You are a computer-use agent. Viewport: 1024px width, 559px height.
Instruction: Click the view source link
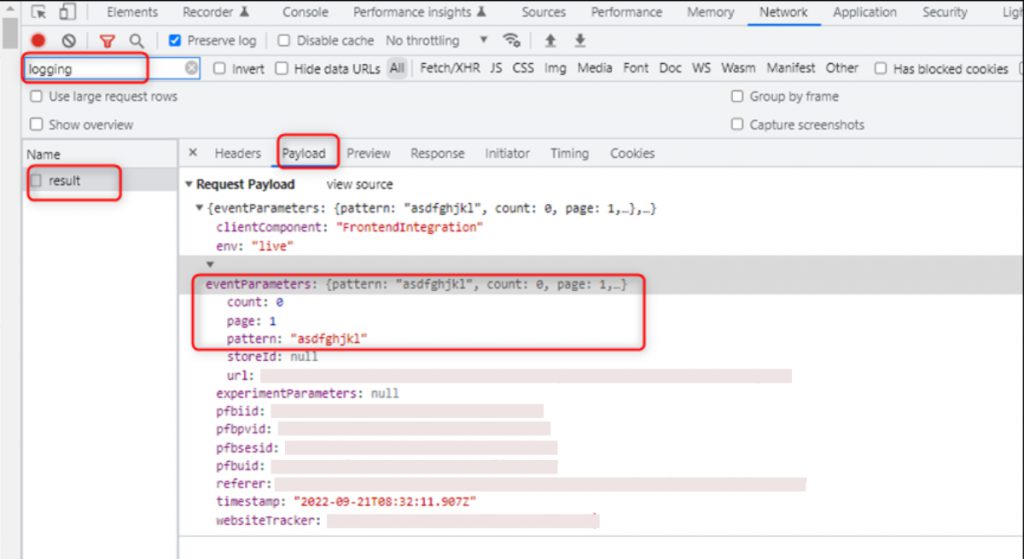360,184
